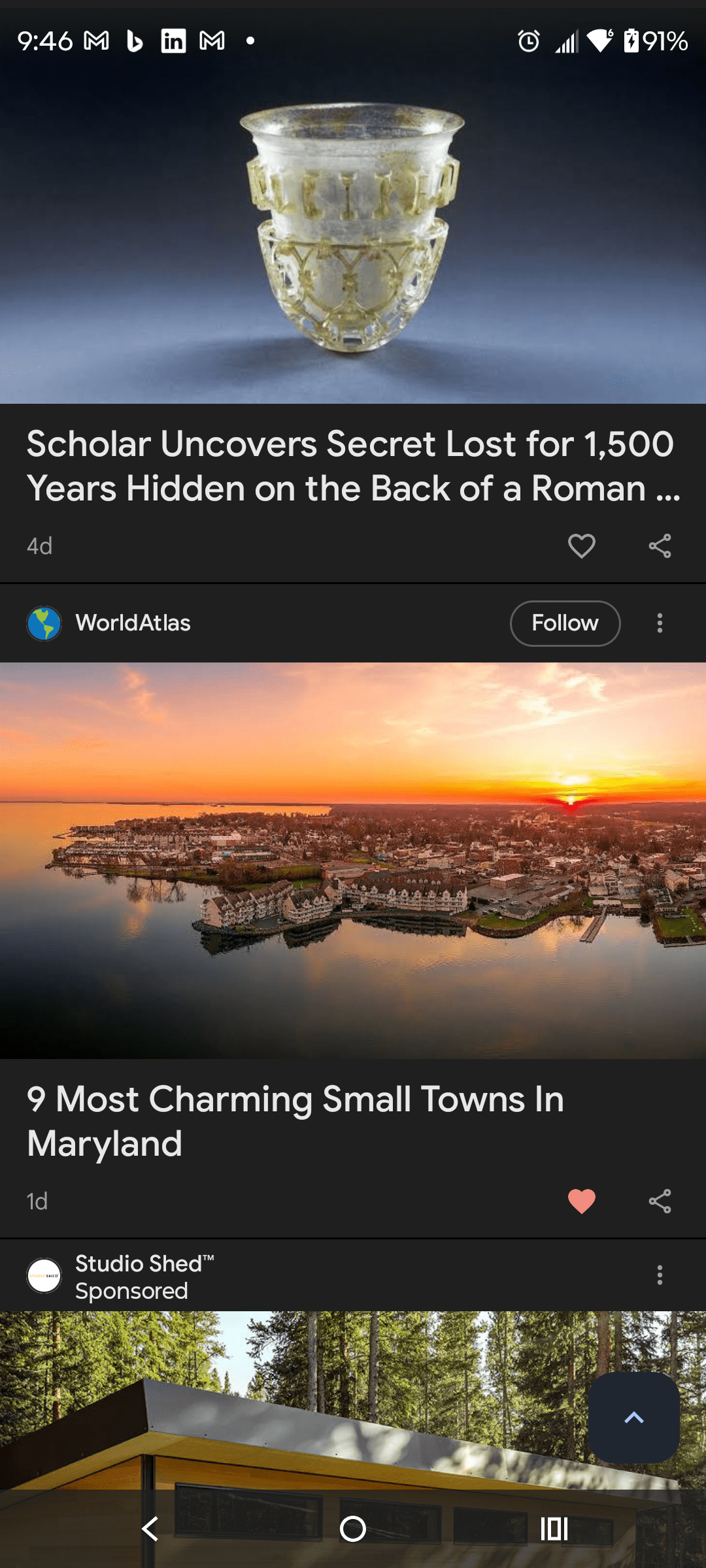Like the Roman scholar article with heart icon
Viewport: 706px width, 1568px height.
click(x=581, y=546)
